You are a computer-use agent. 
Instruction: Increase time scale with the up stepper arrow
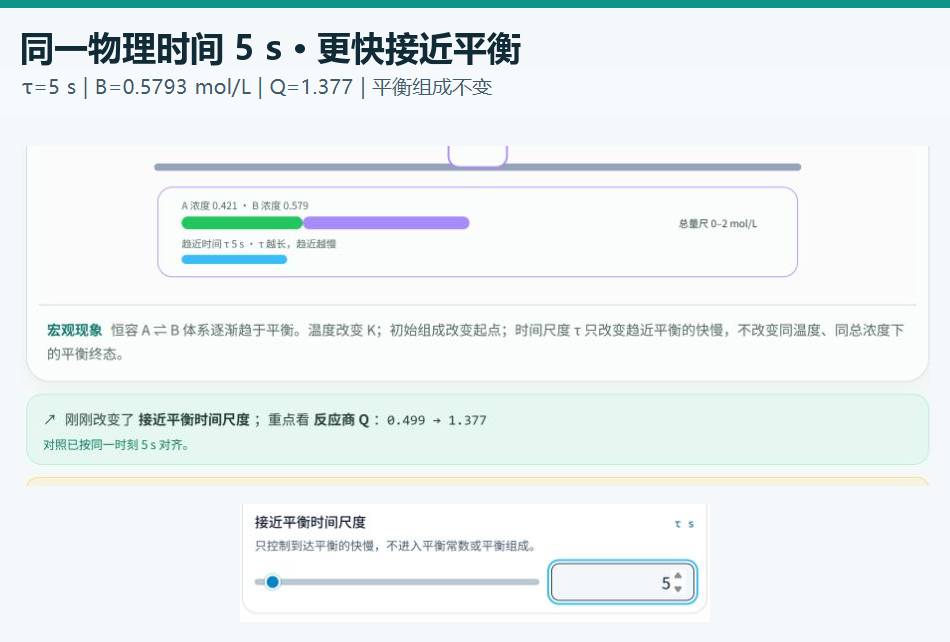coord(678,576)
